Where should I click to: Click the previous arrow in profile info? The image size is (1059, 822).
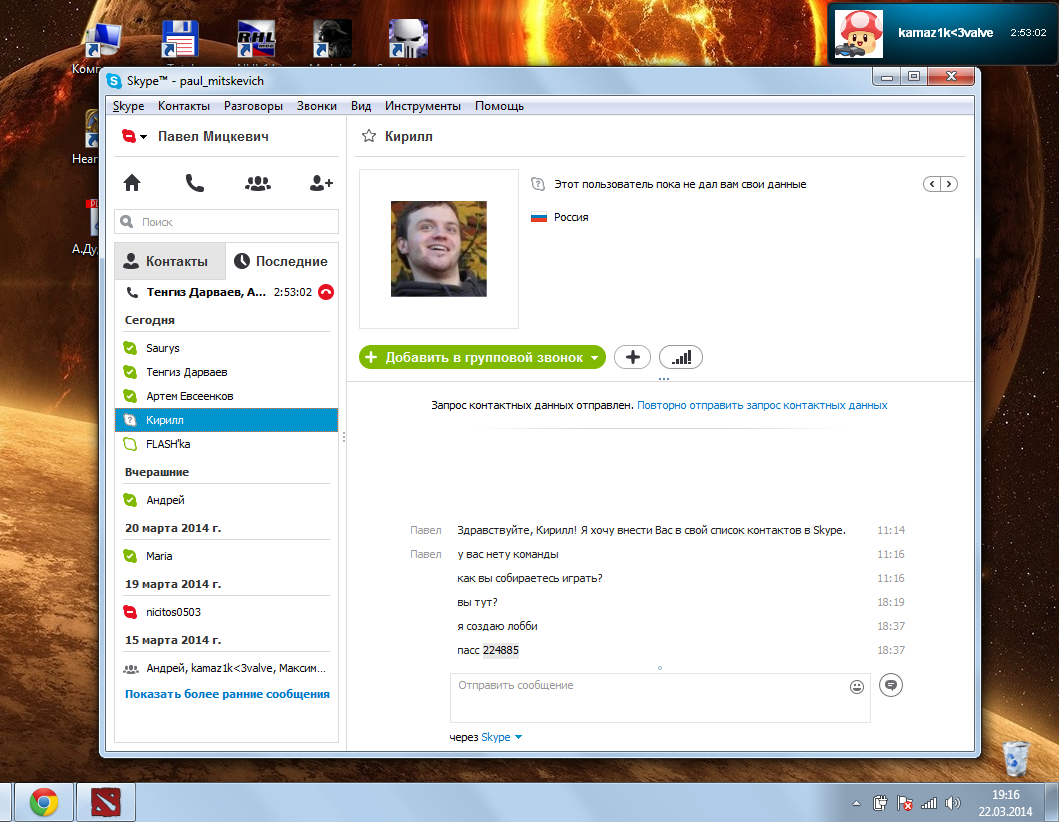click(x=932, y=184)
